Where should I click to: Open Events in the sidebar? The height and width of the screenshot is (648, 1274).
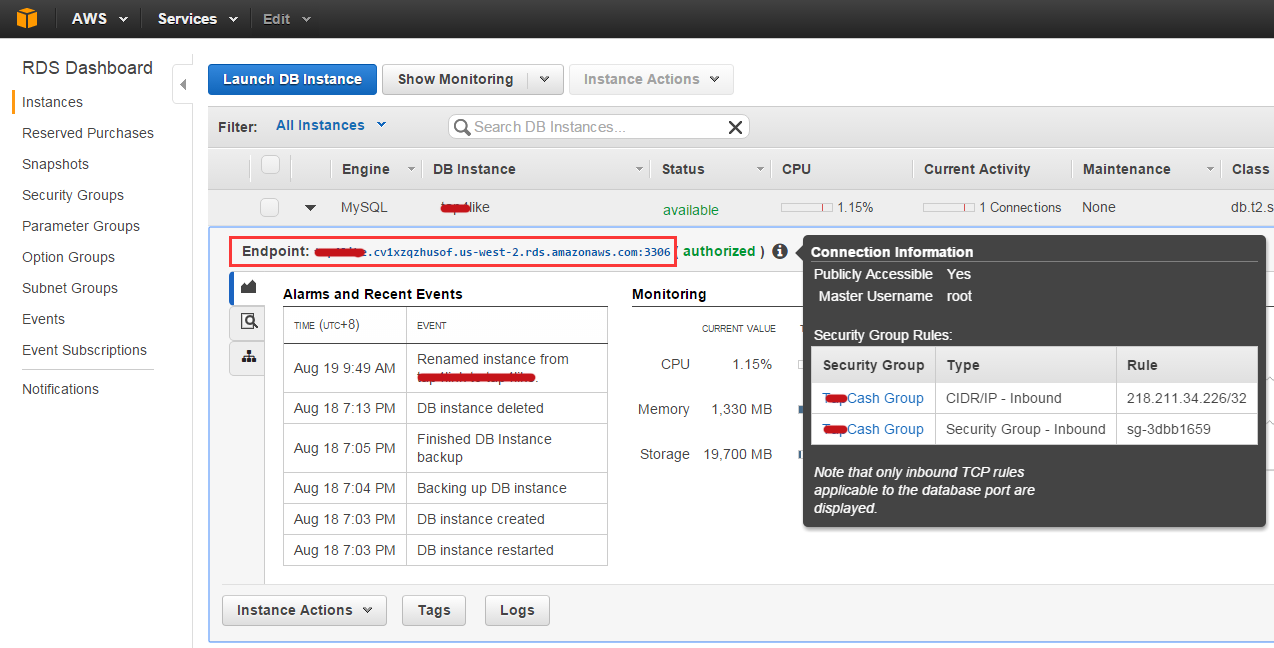(x=43, y=319)
